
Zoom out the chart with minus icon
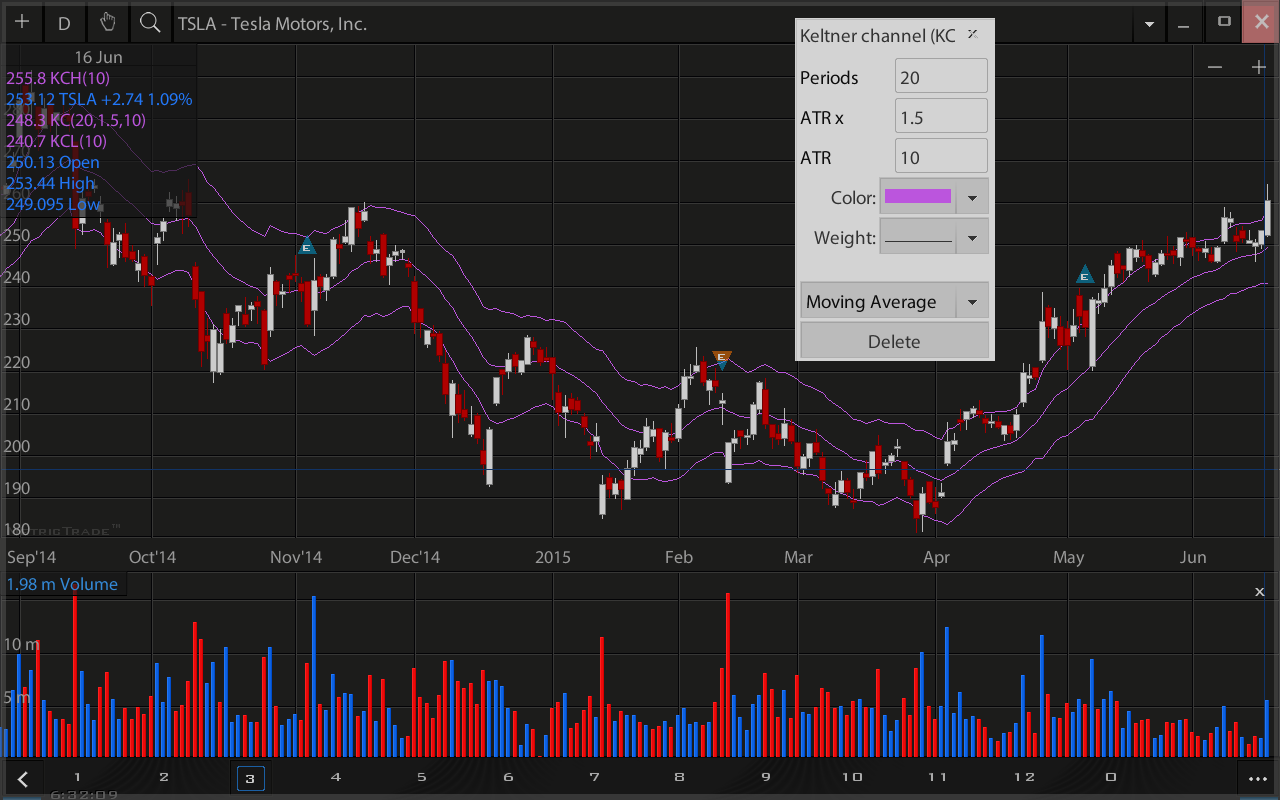click(1215, 67)
